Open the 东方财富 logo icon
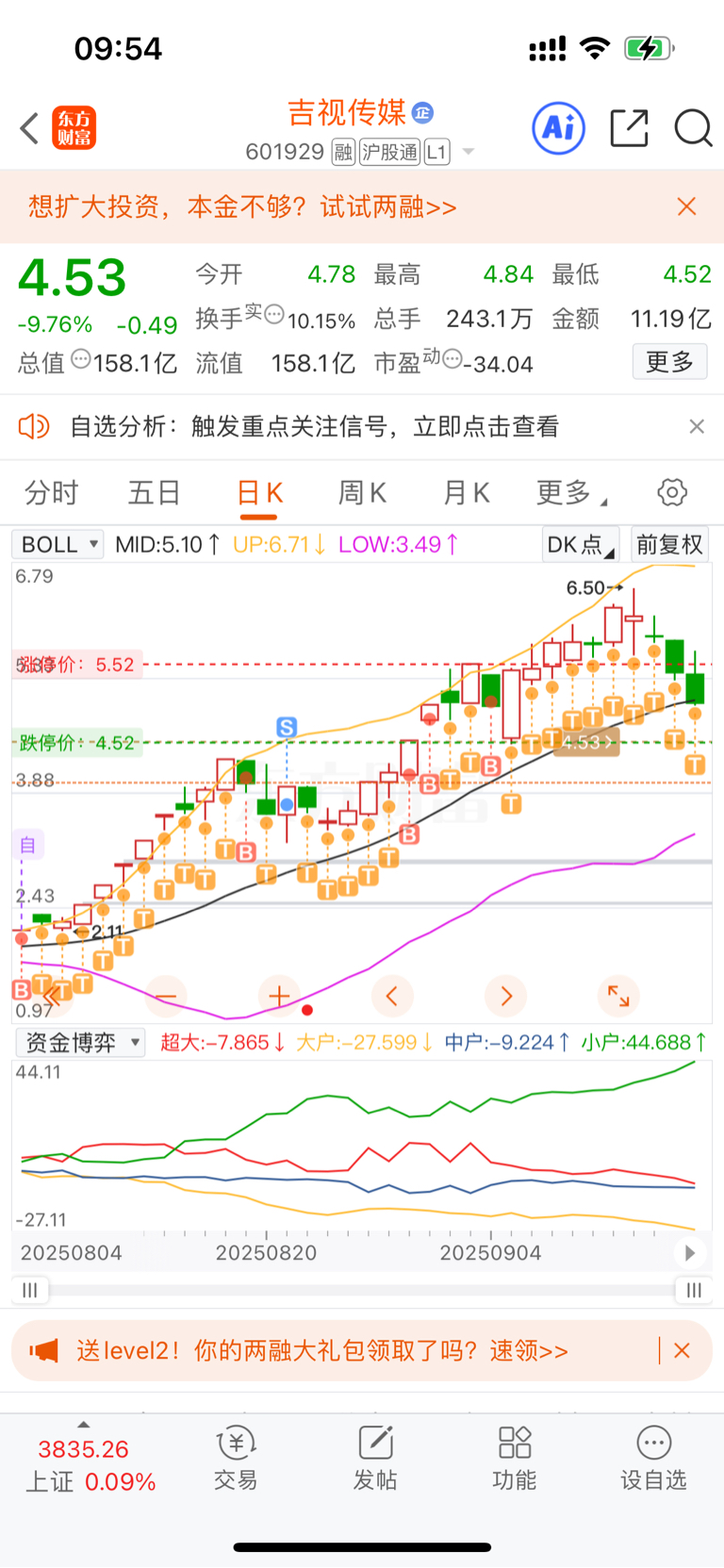724x1568 pixels. (74, 128)
